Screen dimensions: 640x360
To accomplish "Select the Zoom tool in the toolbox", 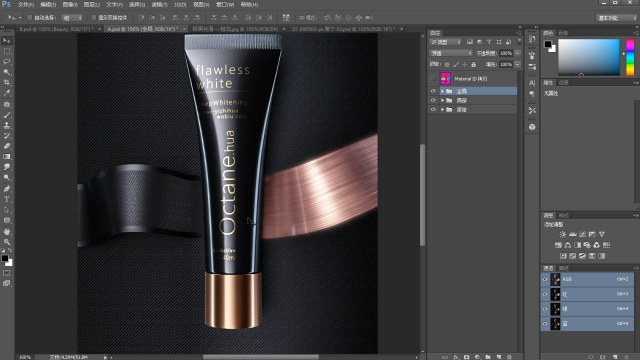I will click(x=7, y=242).
